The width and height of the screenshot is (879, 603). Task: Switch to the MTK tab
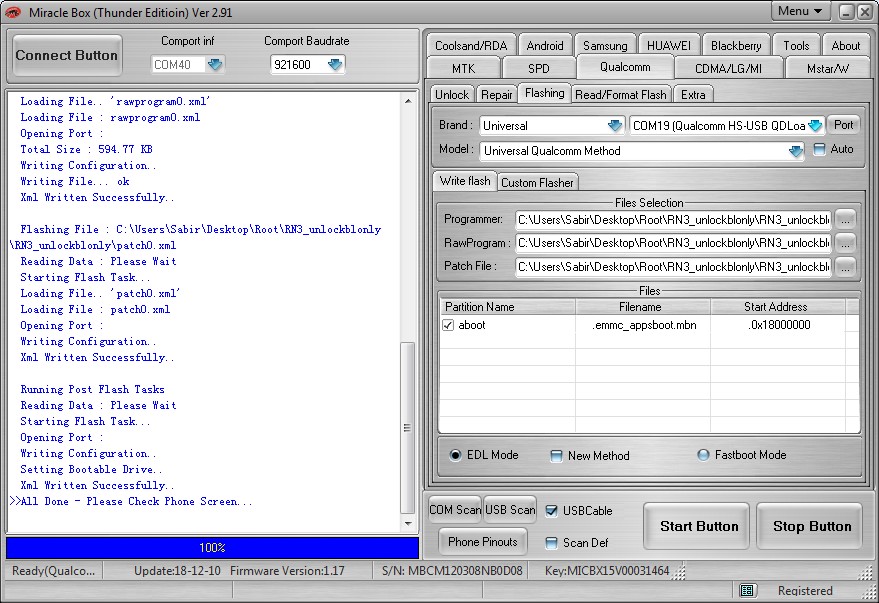click(x=464, y=68)
